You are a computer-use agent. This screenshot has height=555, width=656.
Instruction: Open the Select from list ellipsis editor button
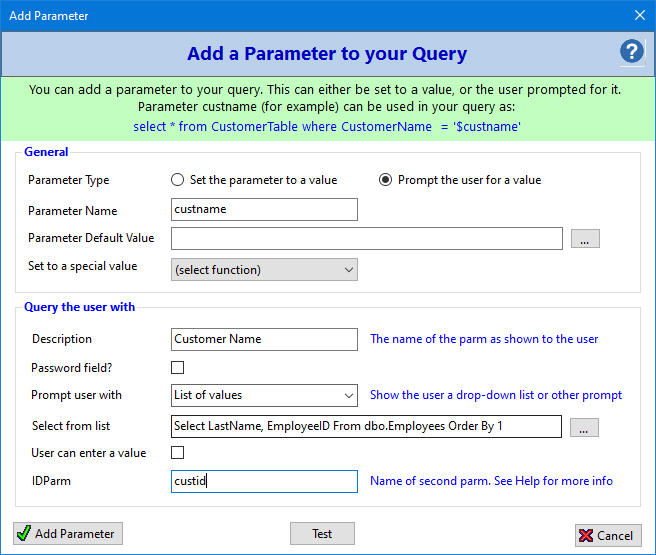(584, 427)
